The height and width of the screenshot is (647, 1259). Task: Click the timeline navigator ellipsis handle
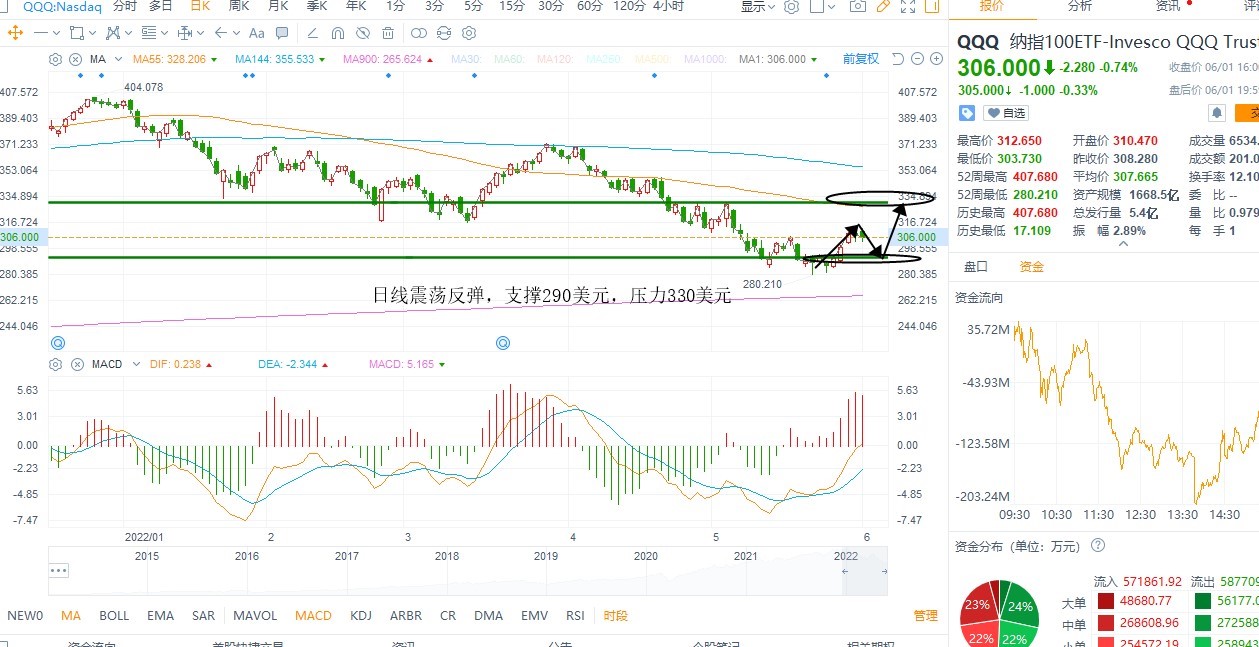coord(59,570)
